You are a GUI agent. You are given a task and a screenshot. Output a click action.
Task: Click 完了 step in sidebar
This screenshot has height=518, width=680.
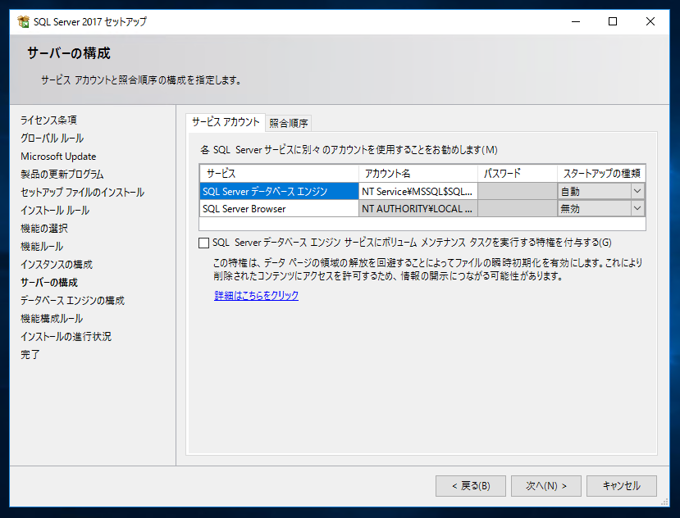[30, 355]
